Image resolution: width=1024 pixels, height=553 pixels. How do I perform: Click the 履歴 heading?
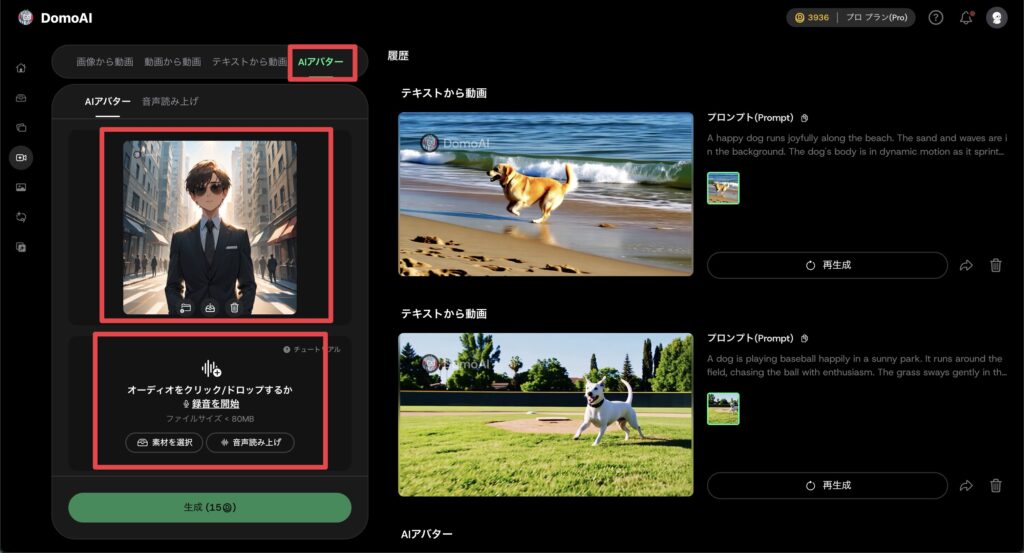point(398,55)
